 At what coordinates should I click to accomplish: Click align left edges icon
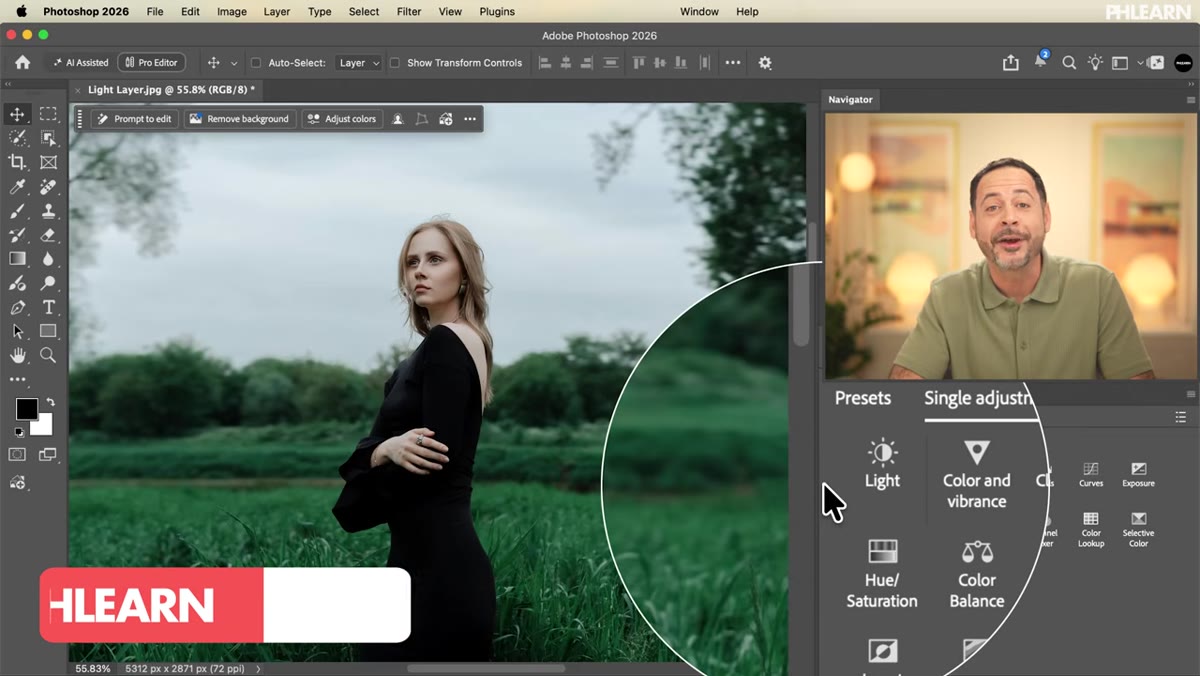tap(545, 62)
